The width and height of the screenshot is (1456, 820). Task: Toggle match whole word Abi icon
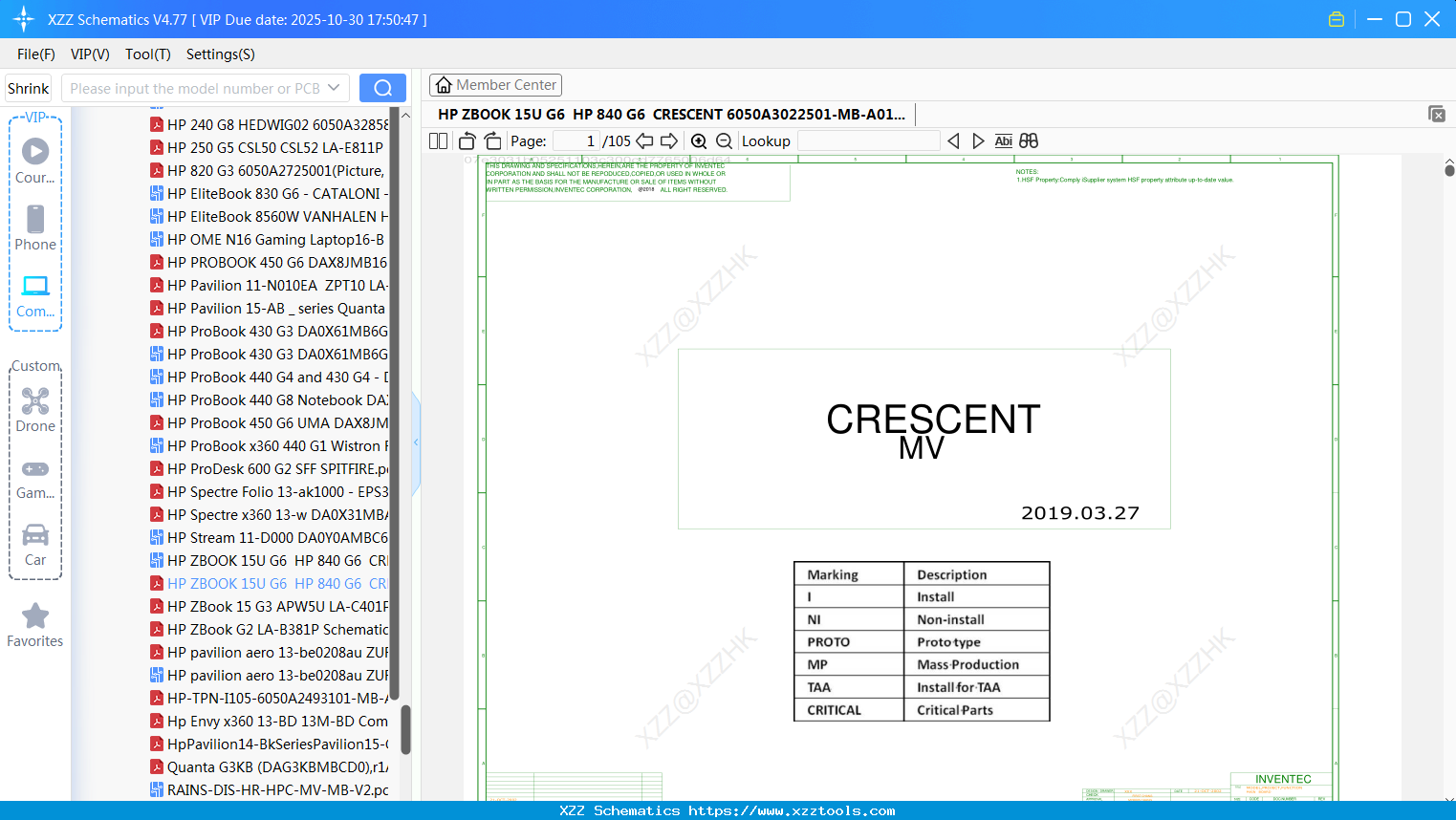point(1003,140)
